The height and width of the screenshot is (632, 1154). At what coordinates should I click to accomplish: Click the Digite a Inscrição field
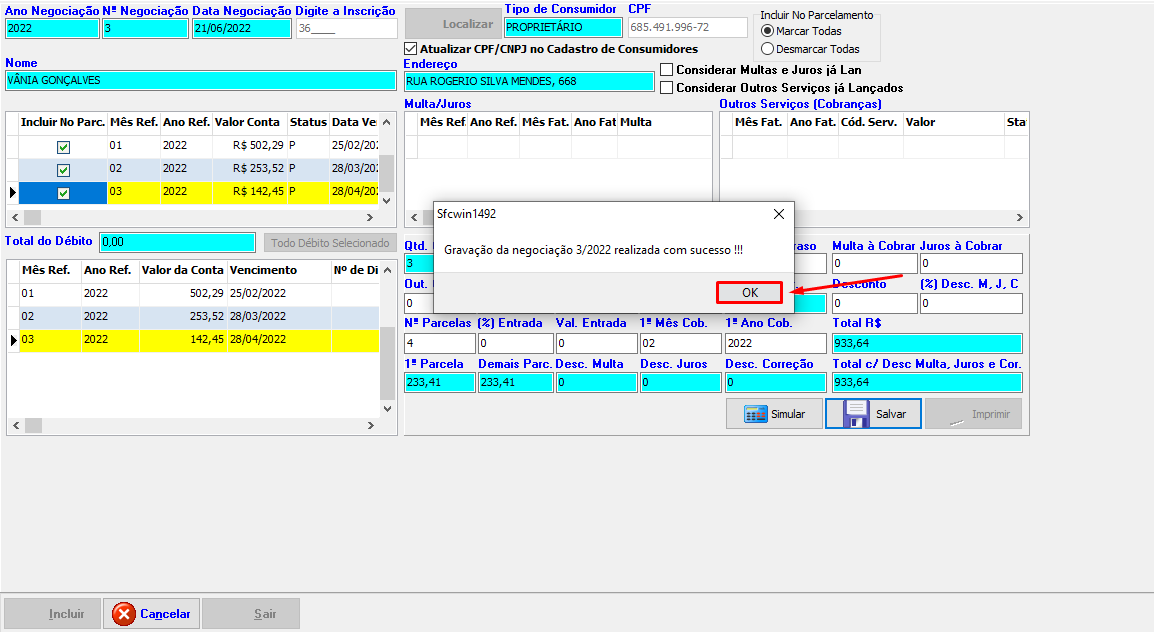[345, 28]
